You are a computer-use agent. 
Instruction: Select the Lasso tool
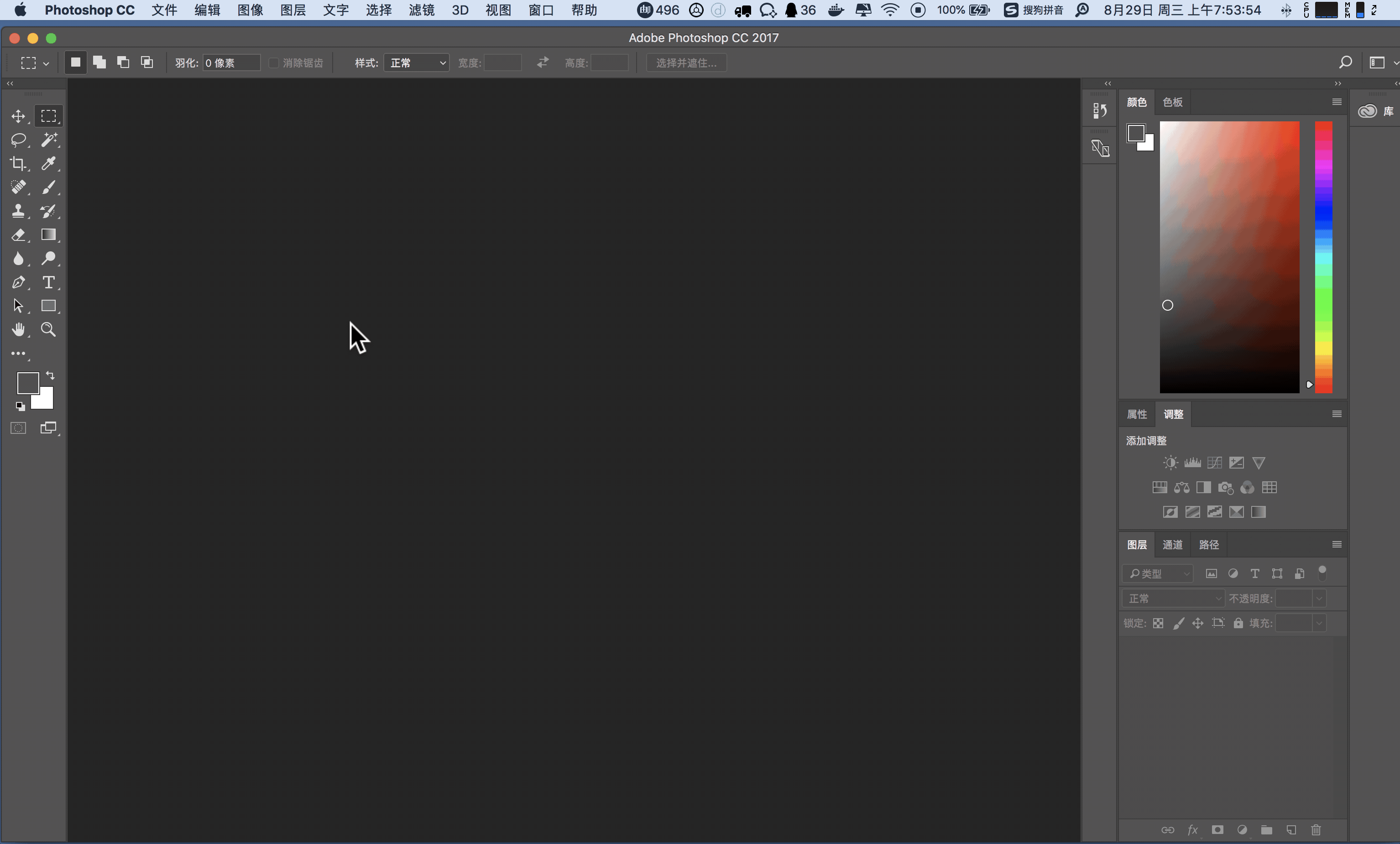[18, 140]
